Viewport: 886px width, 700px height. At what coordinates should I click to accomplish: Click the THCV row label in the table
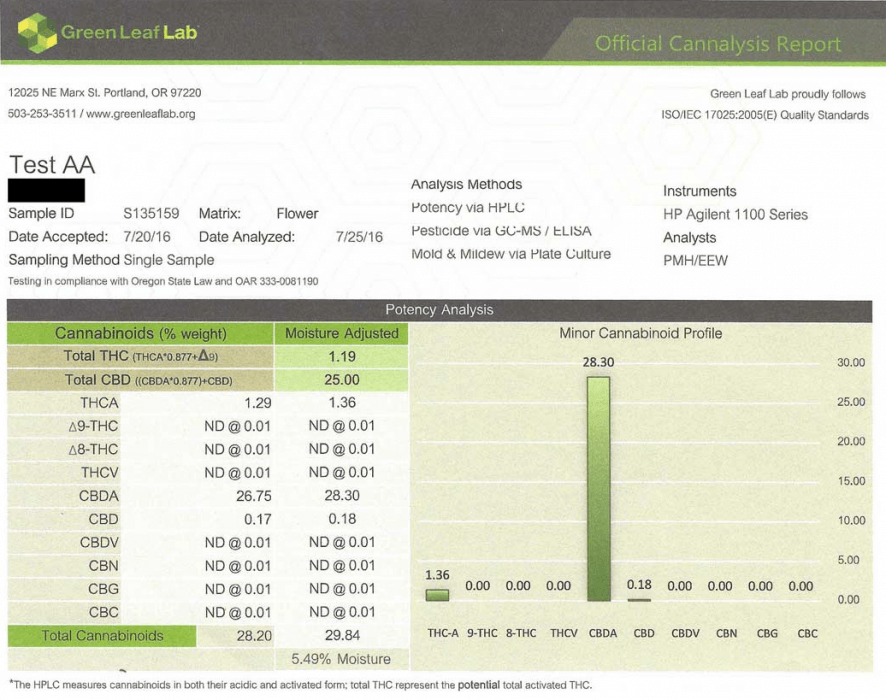click(99, 473)
